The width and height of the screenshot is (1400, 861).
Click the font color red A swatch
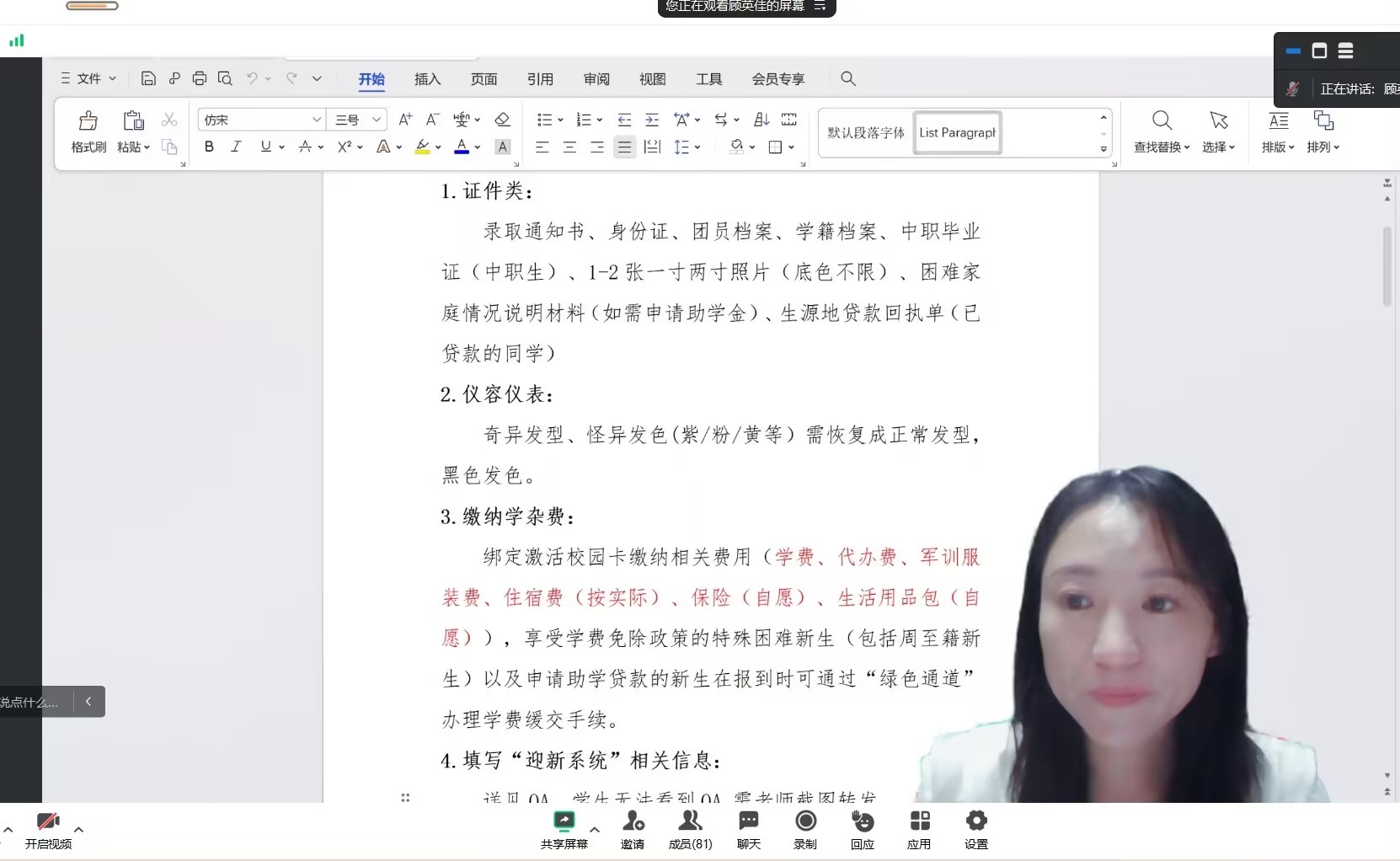[462, 147]
